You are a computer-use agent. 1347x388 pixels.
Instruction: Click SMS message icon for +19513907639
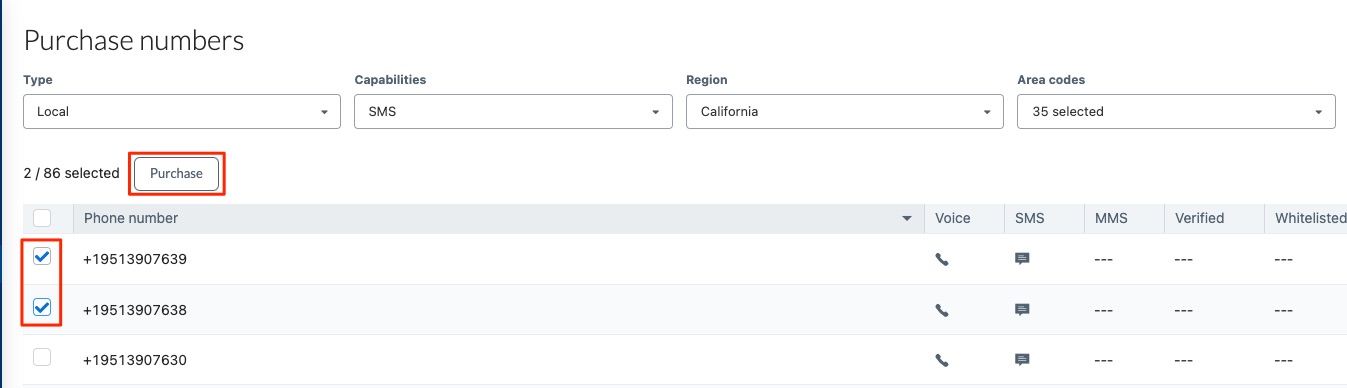pos(1022,259)
